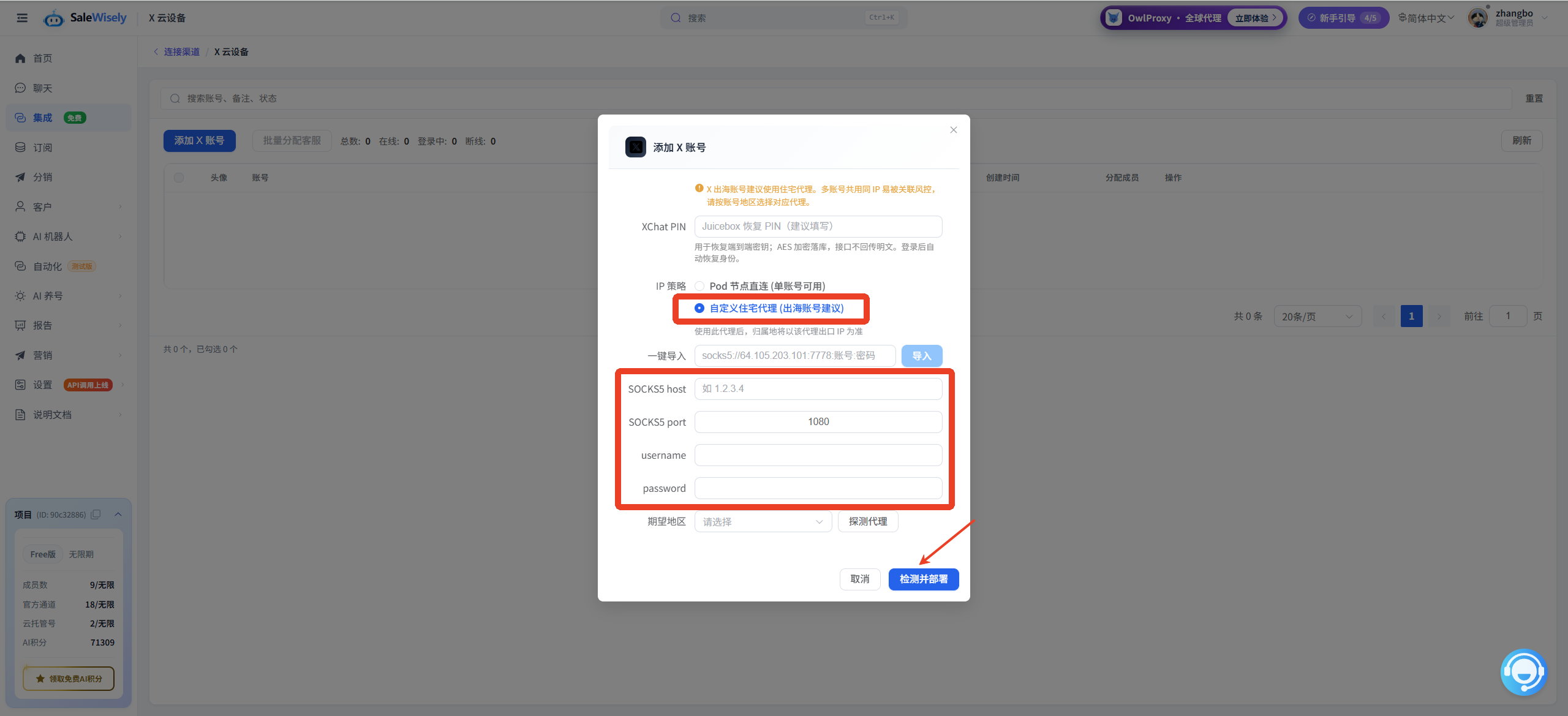Click the home icon for 首页
The width and height of the screenshot is (1568, 716).
click(x=20, y=58)
